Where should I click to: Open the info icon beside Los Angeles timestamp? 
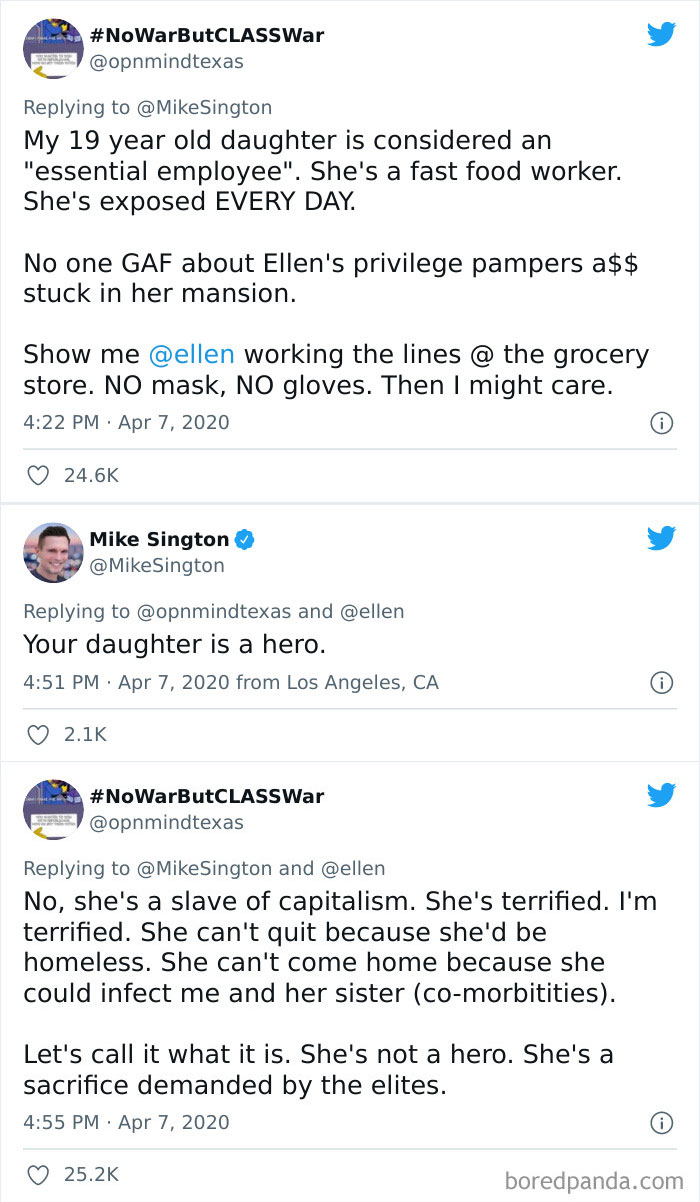[x=661, y=683]
